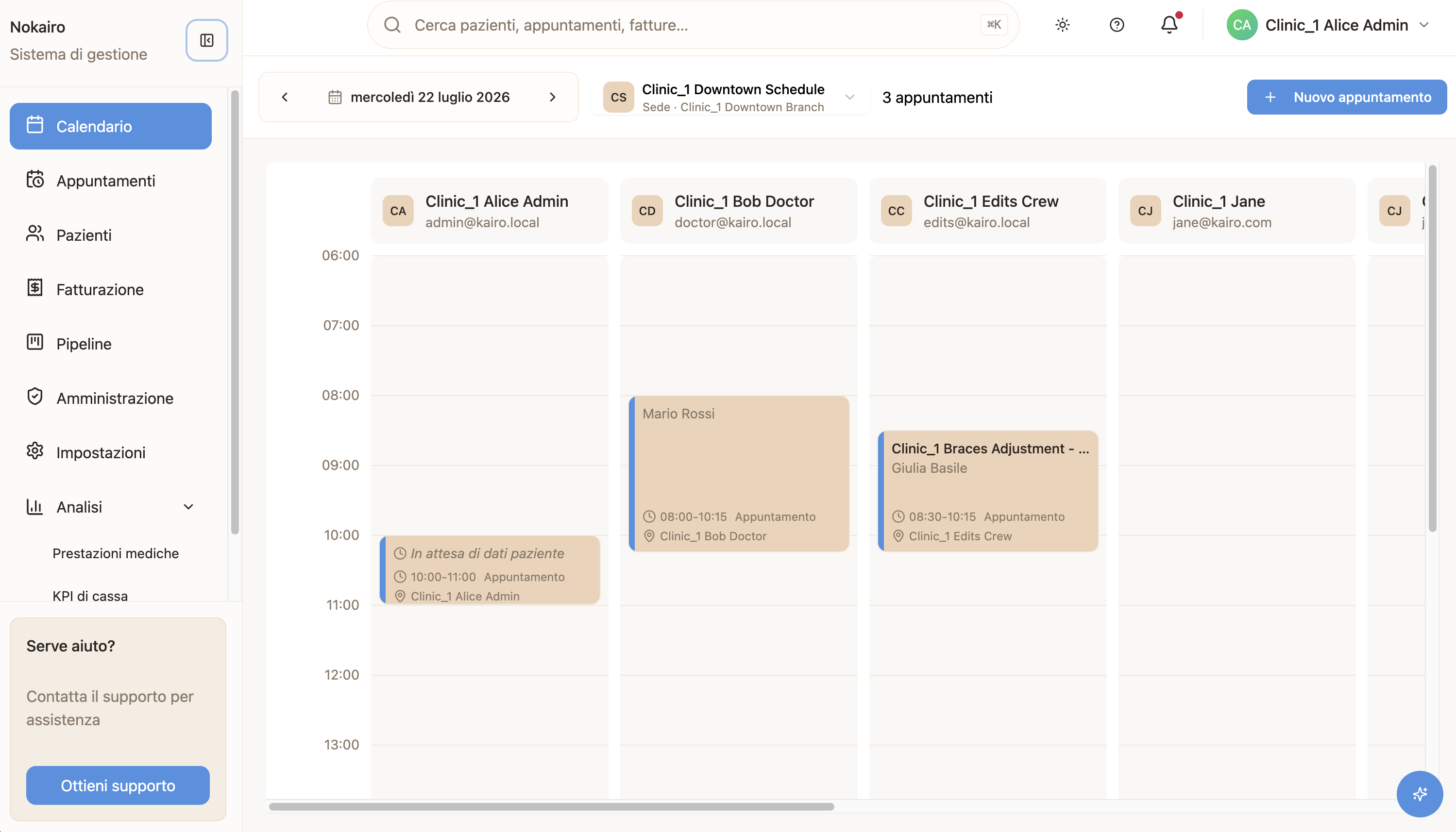Click the vertical calendar scrollbar
Screen dimensions: 1456x832
tap(1432, 349)
